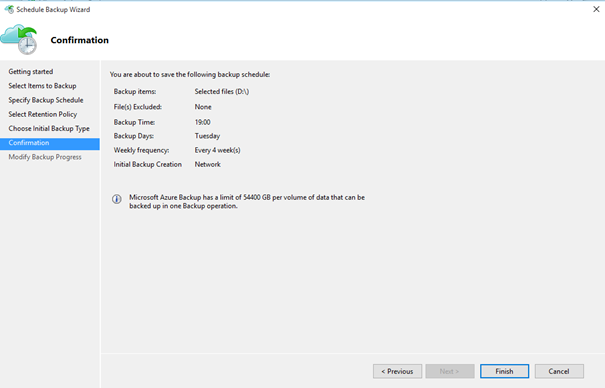Select the highlighted Confirmation step

click(x=50, y=143)
